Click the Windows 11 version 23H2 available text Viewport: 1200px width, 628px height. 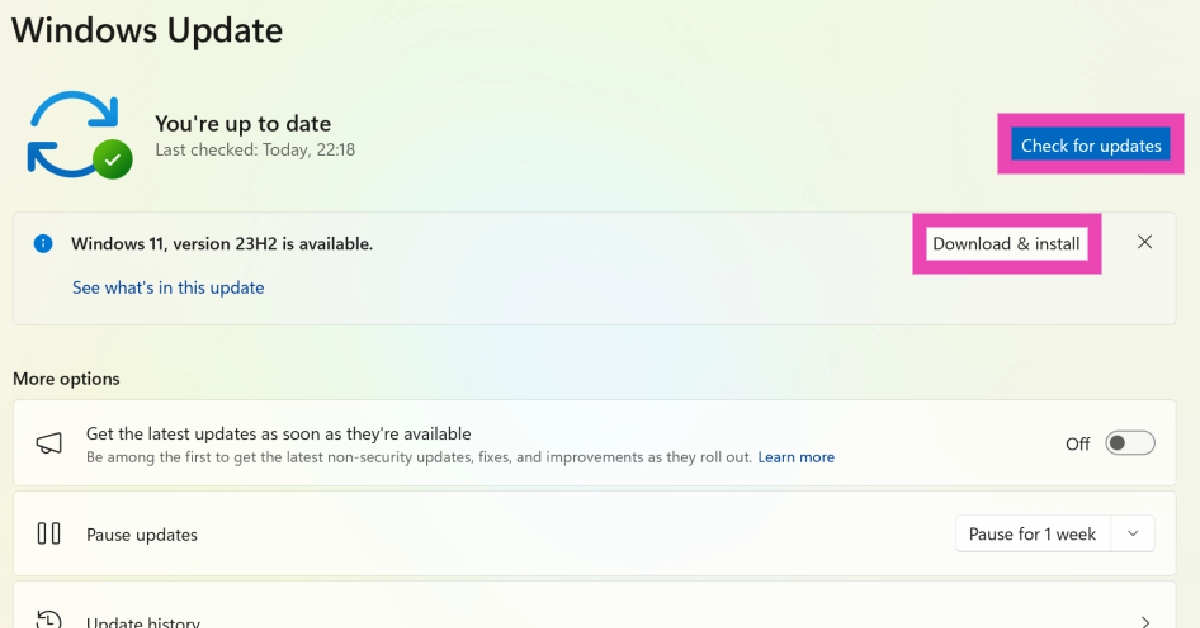pos(222,243)
